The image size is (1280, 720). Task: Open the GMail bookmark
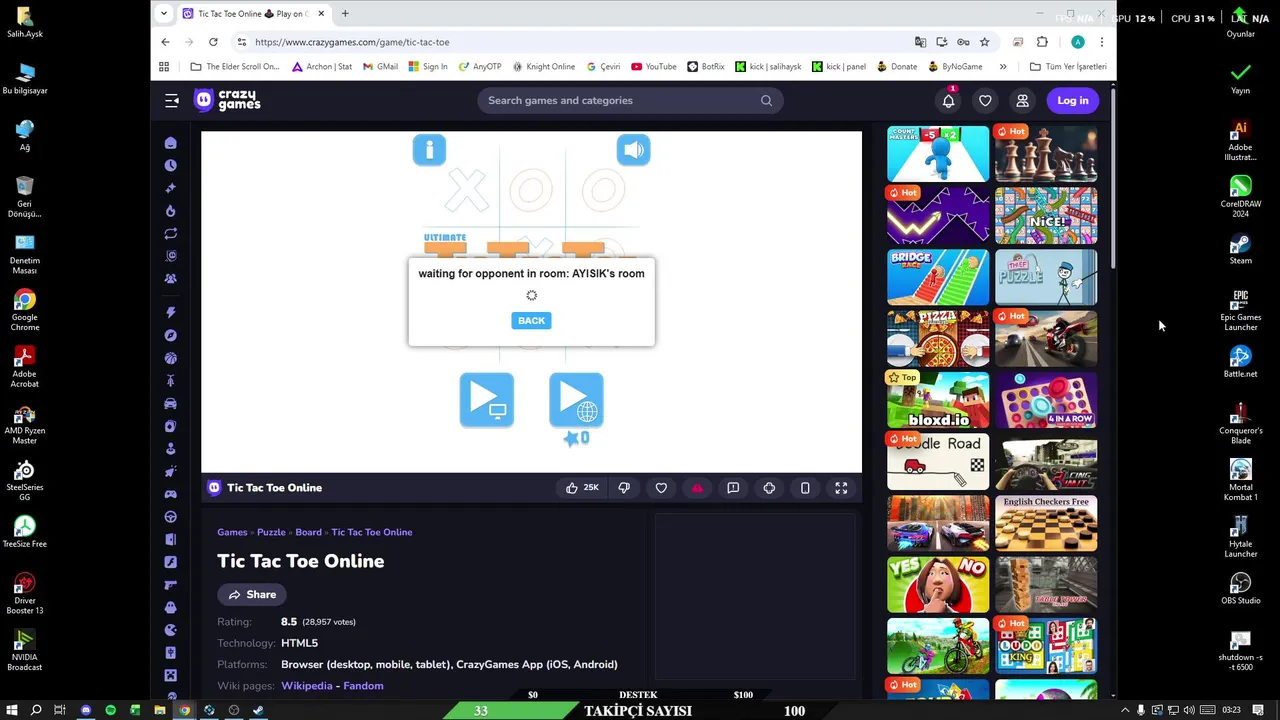point(380,67)
